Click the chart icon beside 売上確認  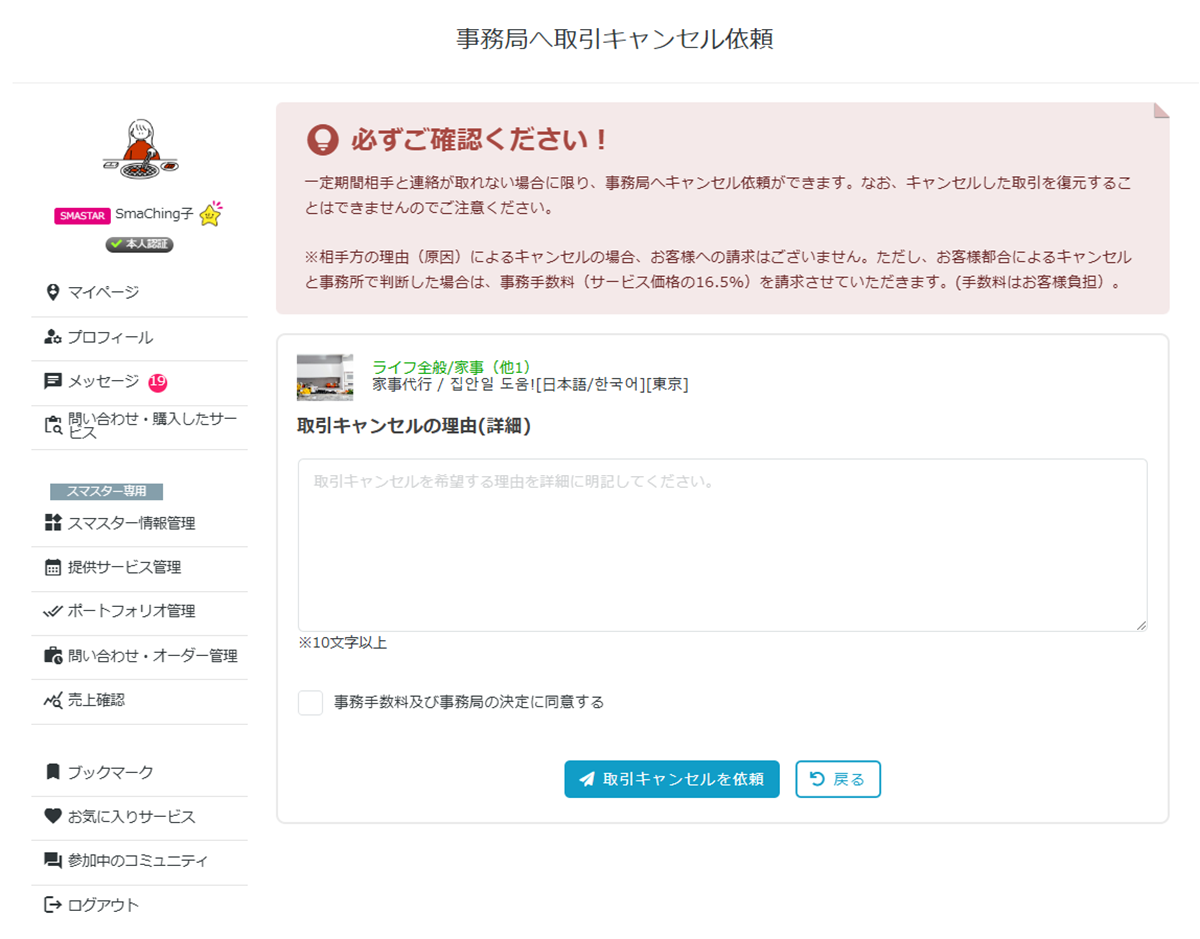click(x=53, y=700)
